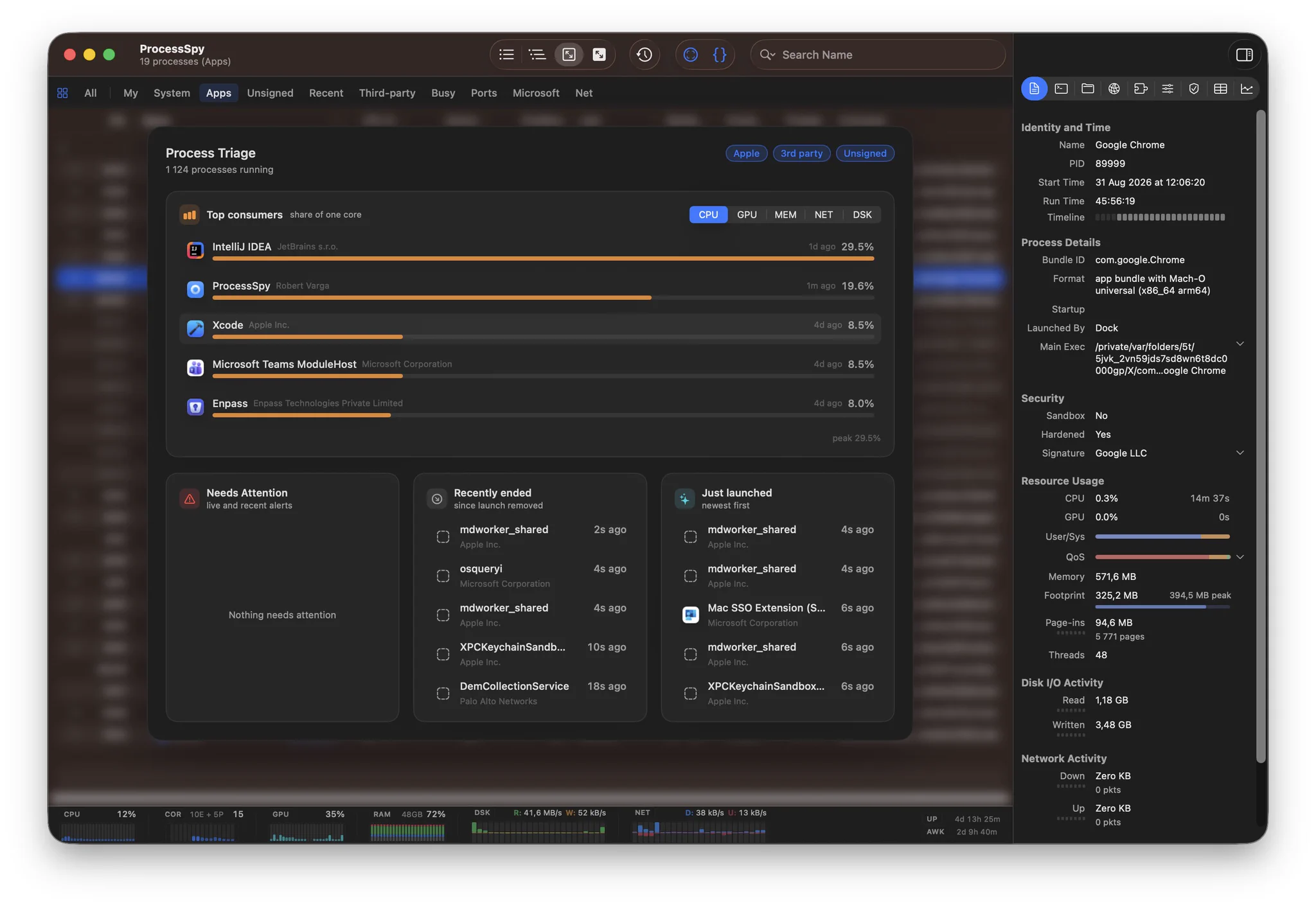
Task: Open the chart graph inspector tab
Action: (1247, 89)
